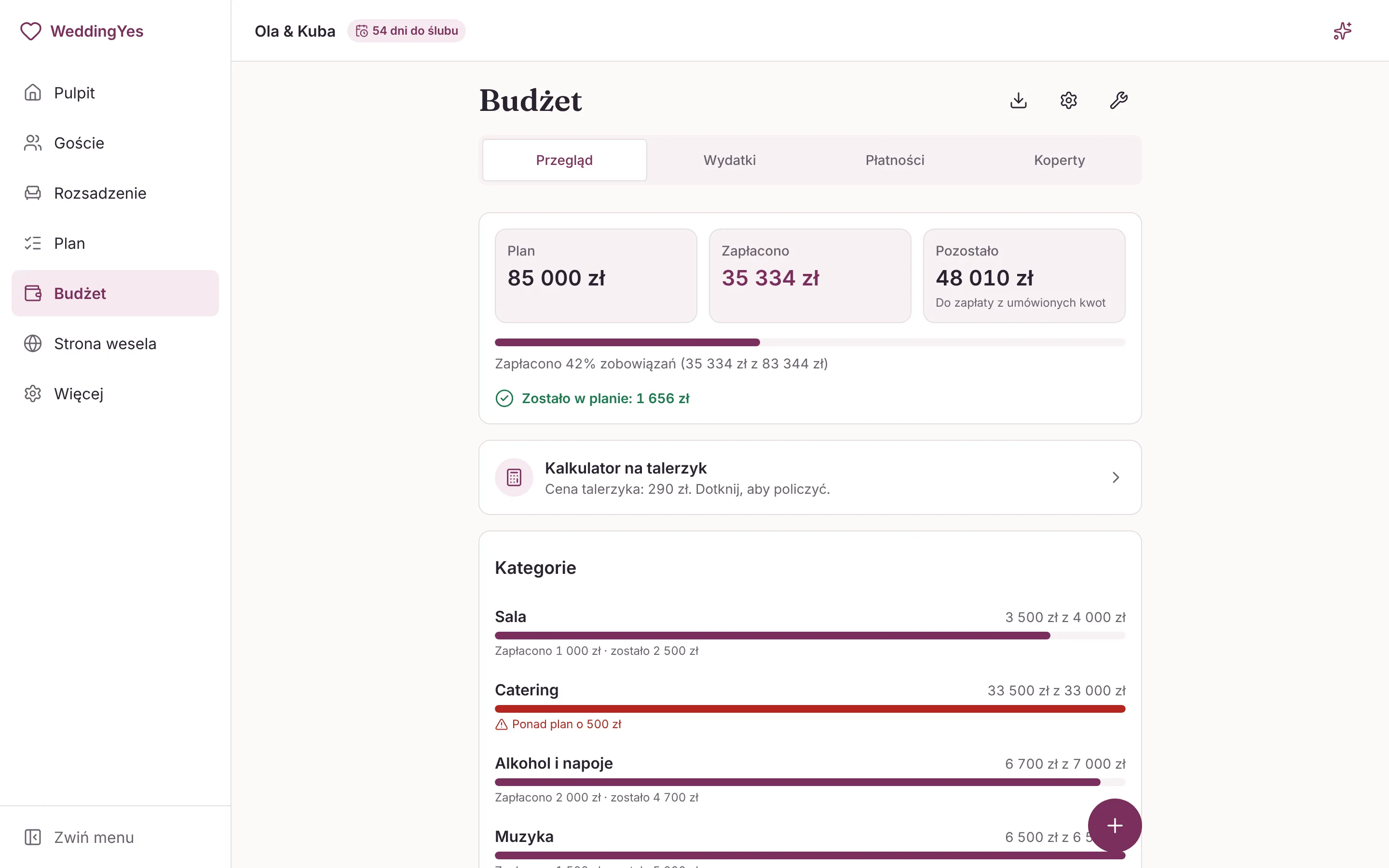Click the Alkohol i napoje category name
Image resolution: width=1389 pixels, height=868 pixels.
[554, 763]
